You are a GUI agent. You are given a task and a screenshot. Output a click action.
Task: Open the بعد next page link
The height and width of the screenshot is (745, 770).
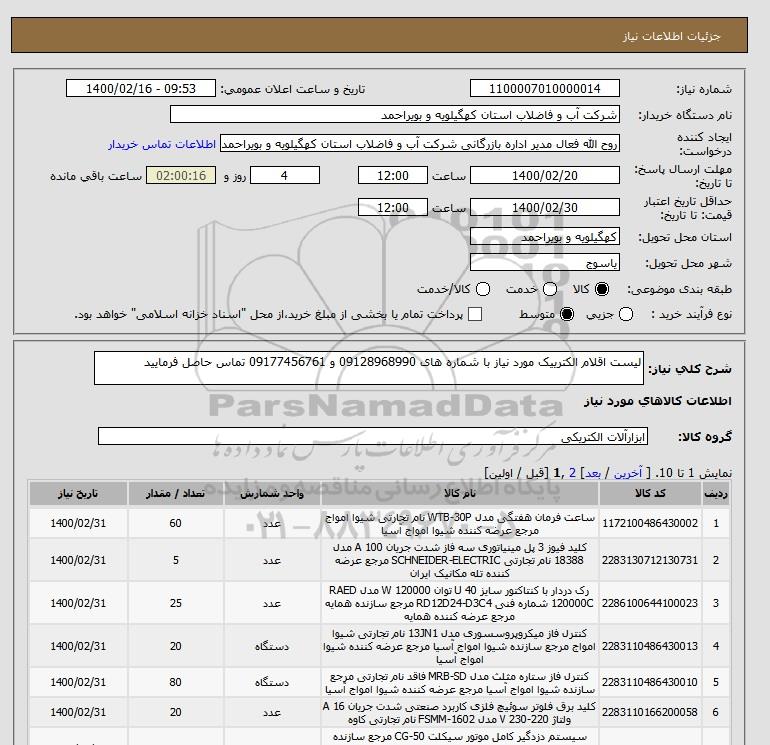593,473
